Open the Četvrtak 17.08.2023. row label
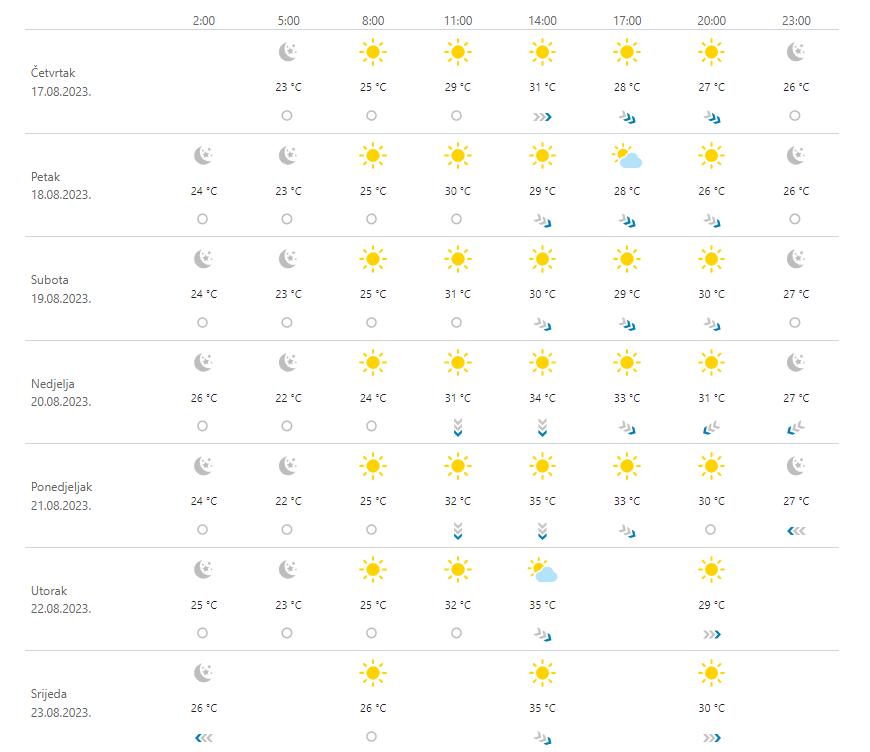870x752 pixels. [61, 81]
